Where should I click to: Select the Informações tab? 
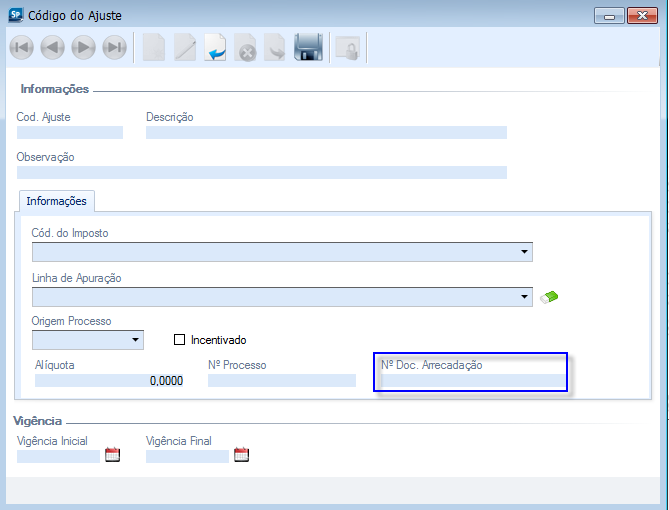click(56, 201)
